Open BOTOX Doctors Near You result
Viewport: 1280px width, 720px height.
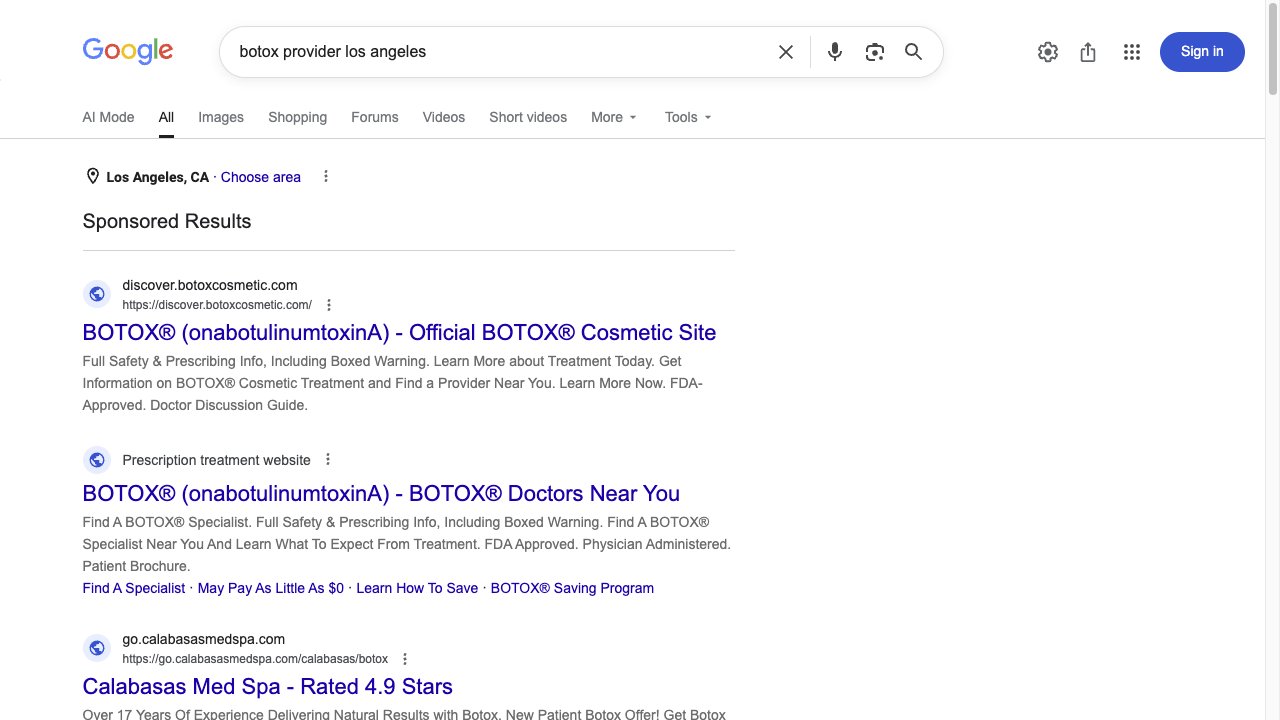[381, 493]
